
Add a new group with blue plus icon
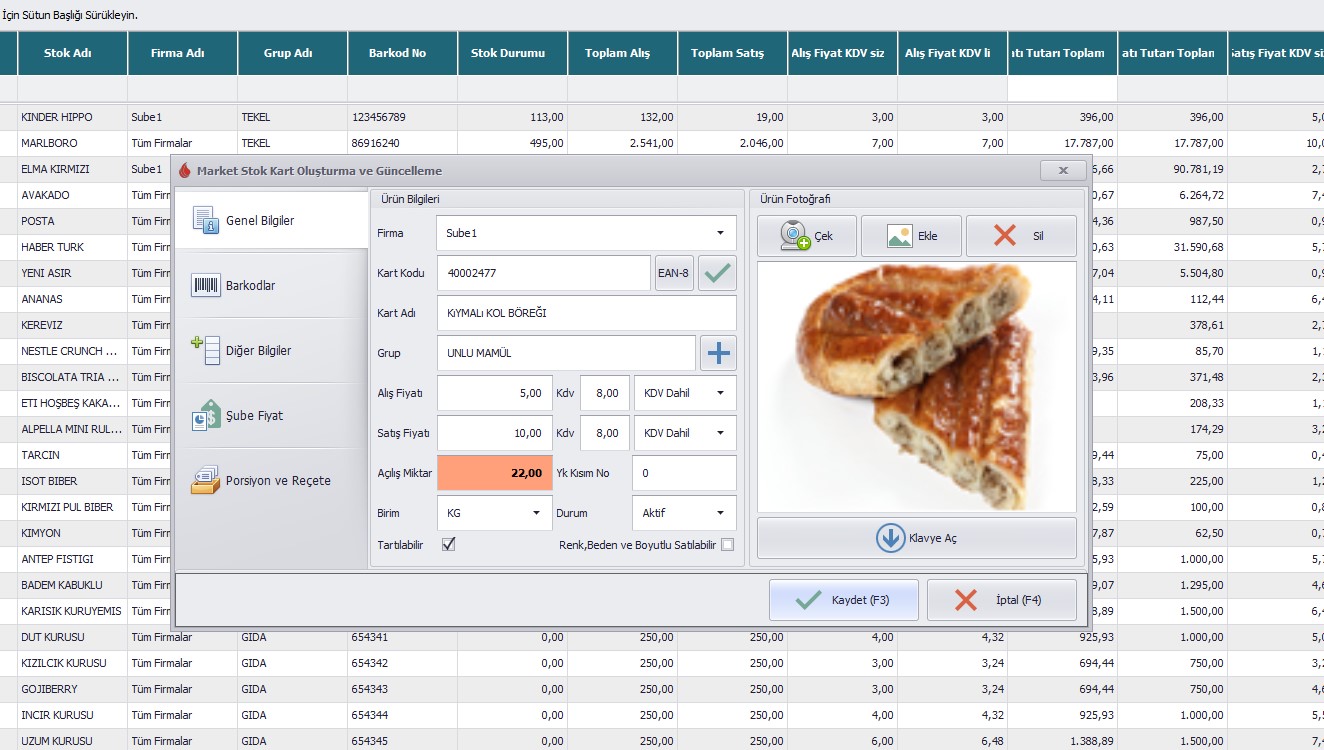[718, 352]
